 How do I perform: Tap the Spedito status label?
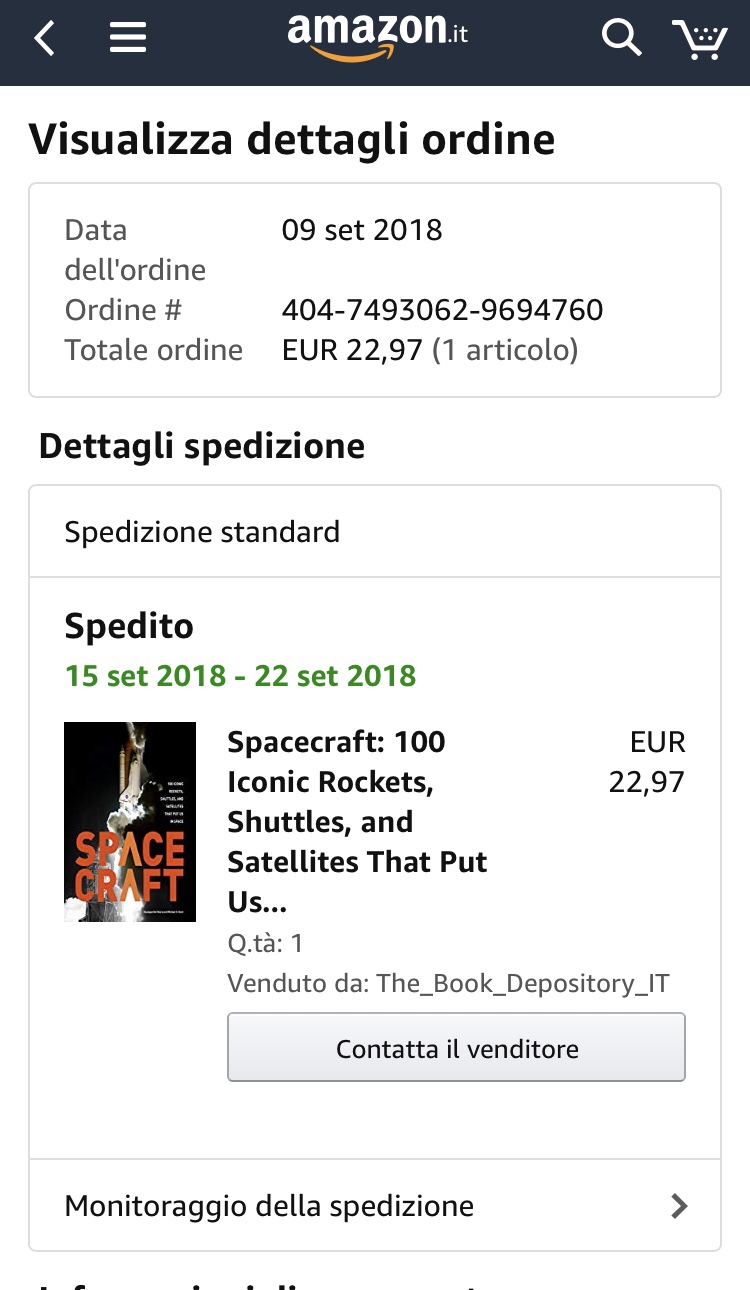(x=129, y=626)
